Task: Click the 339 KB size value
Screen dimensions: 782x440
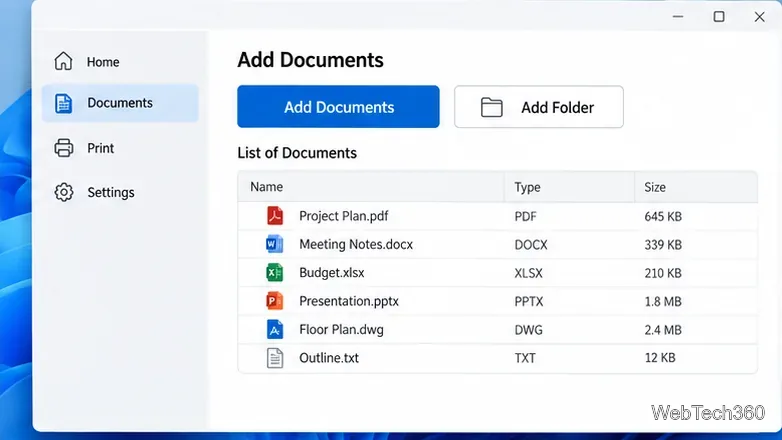Action: coord(663,245)
